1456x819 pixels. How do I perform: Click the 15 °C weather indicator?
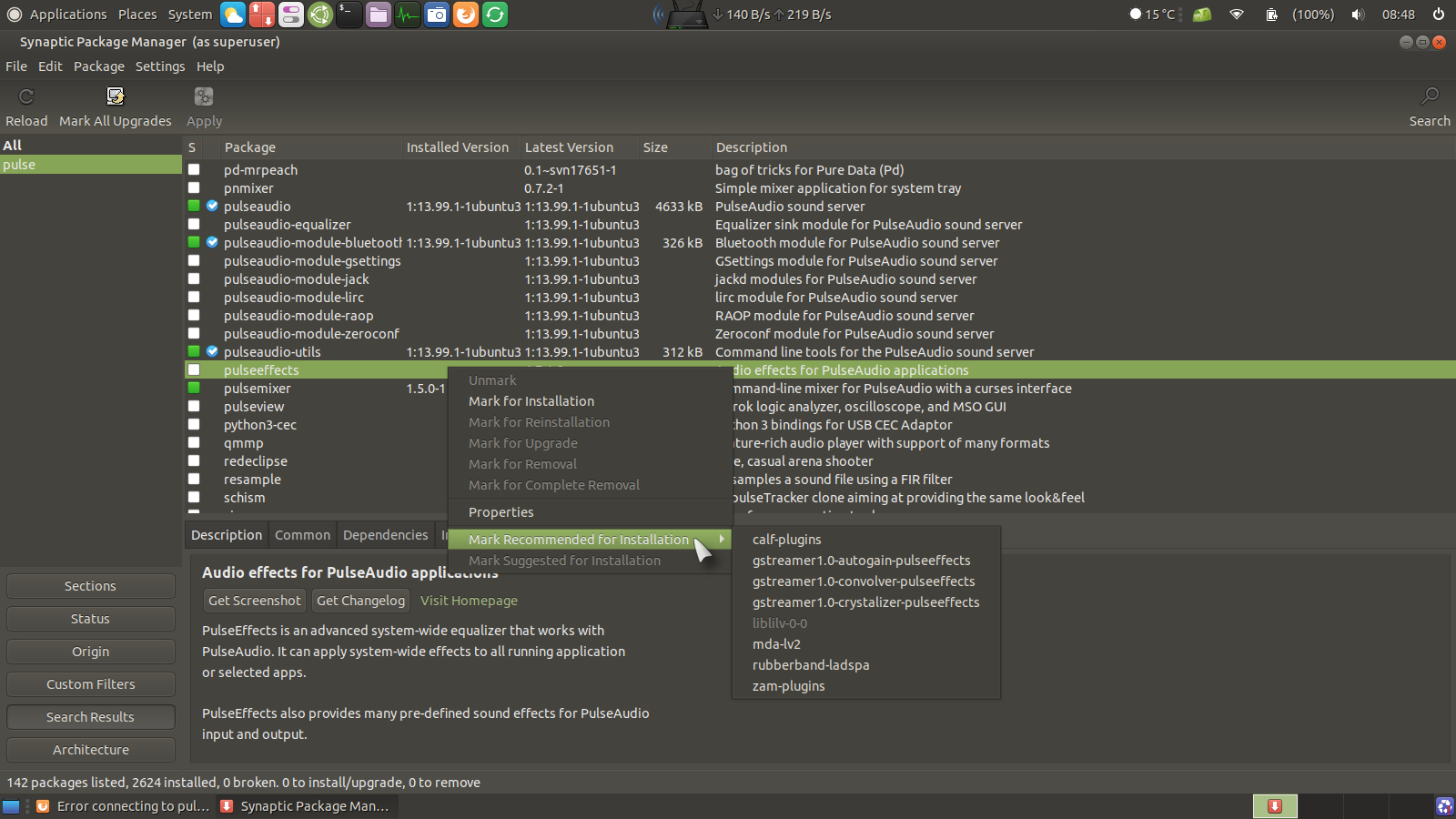coord(1153,15)
